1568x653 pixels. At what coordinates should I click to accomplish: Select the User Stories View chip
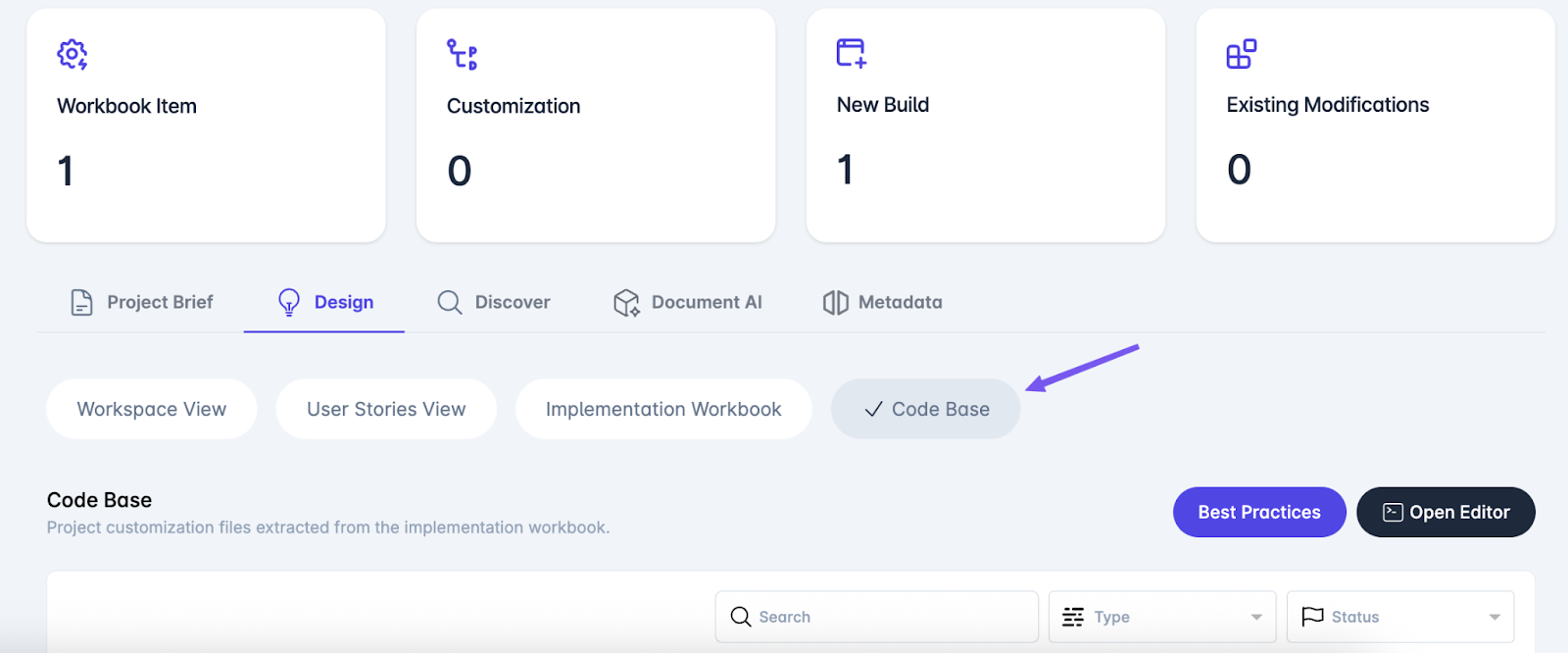click(x=386, y=409)
